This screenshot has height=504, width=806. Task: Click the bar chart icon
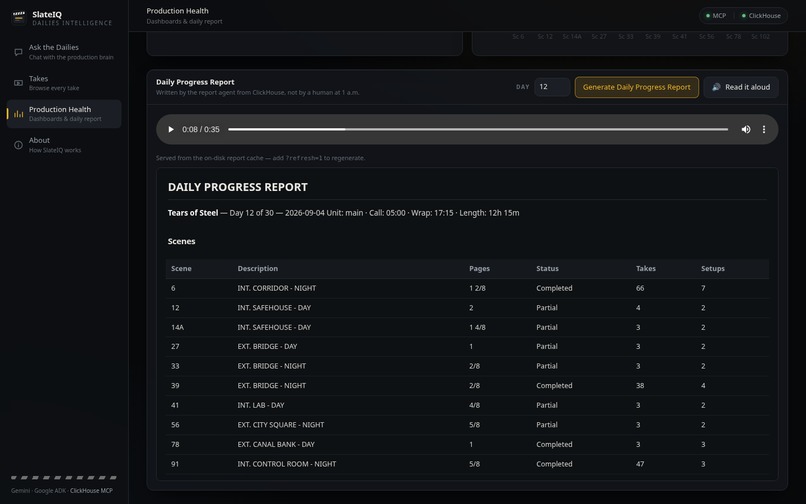(19, 114)
